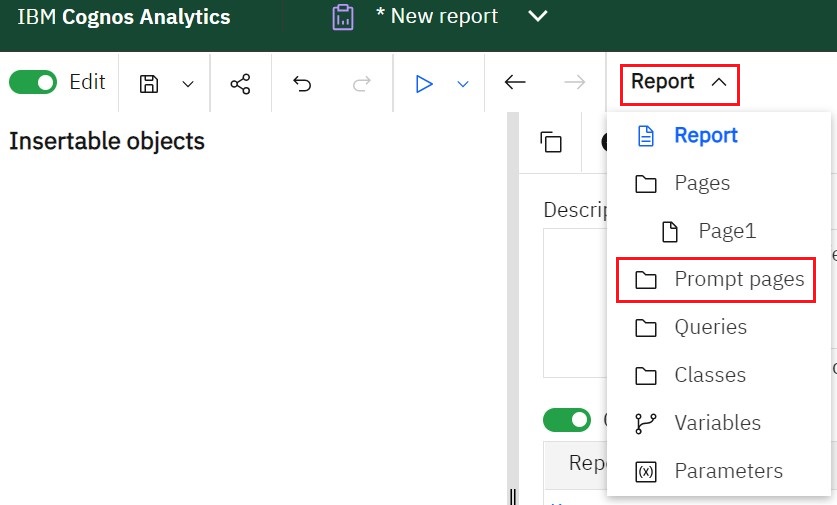The width and height of the screenshot is (837, 505).
Task: Click the IBM Cognos Analytics logo text
Action: click(124, 17)
